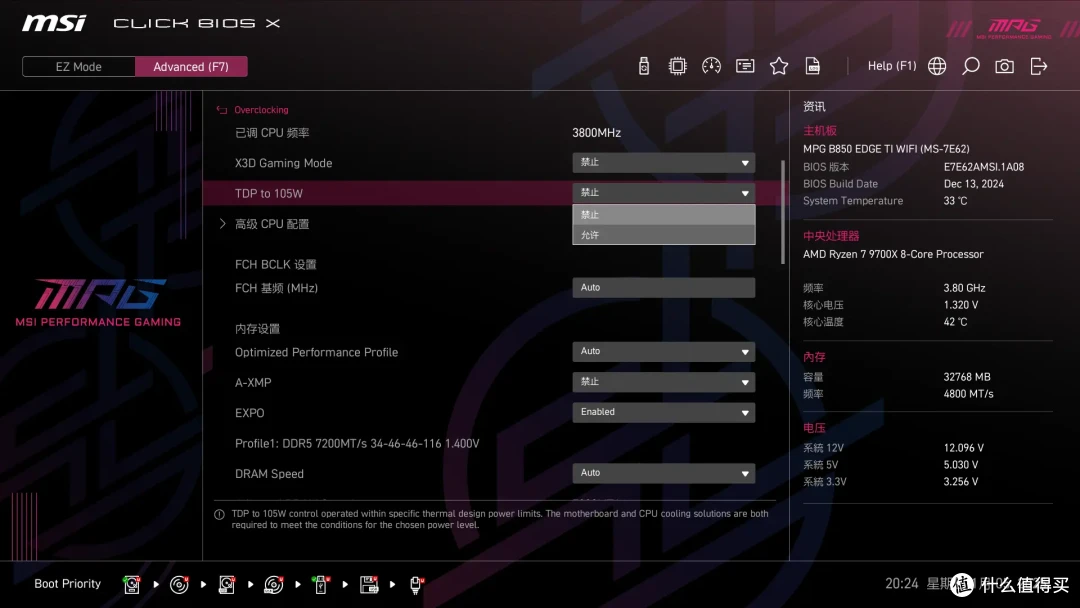Click the exit door icon
The image size is (1080, 608).
click(x=1039, y=66)
